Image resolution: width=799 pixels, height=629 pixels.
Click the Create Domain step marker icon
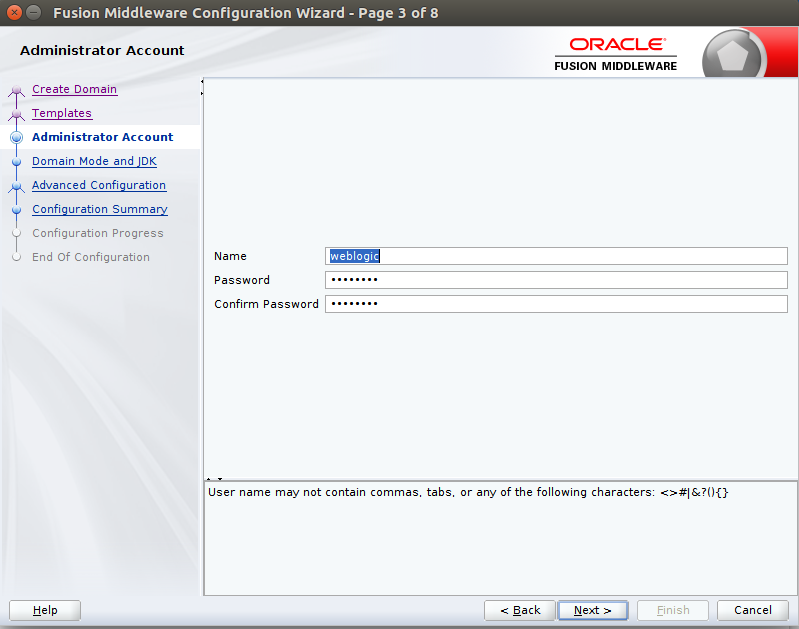coord(16,90)
